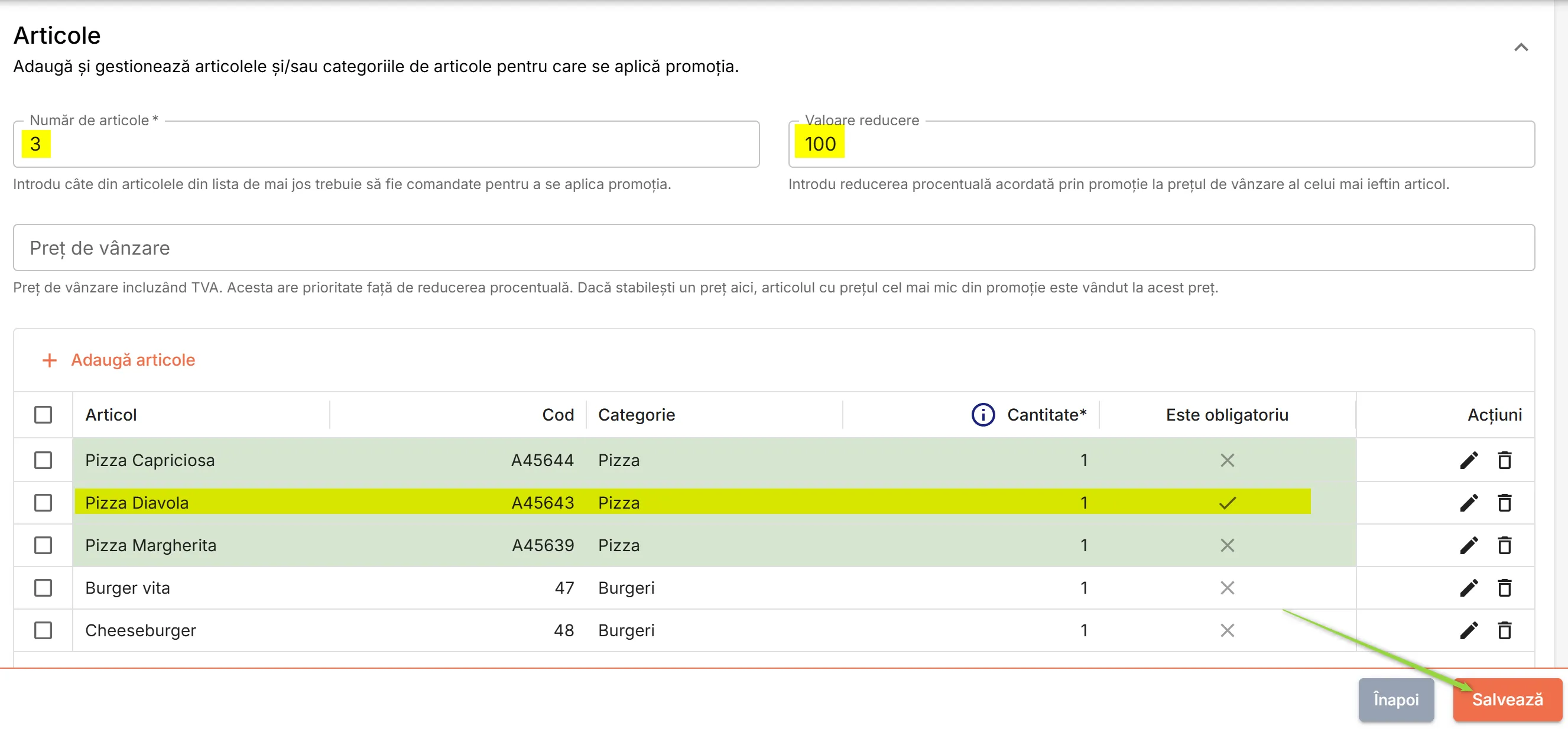Focus the Valoare reducere field

[1161, 144]
